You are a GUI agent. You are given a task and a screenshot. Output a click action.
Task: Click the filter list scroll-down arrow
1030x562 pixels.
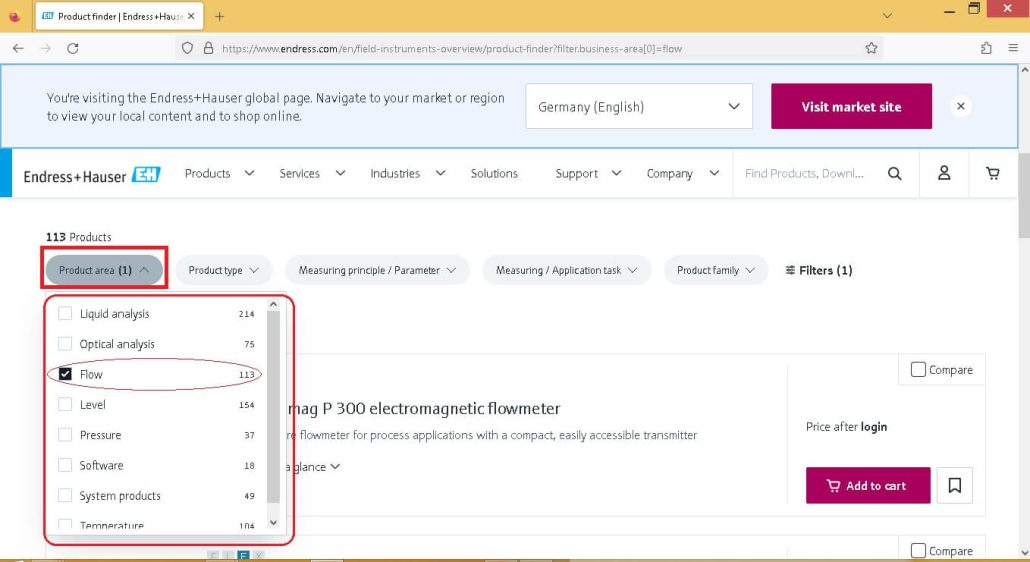point(274,523)
